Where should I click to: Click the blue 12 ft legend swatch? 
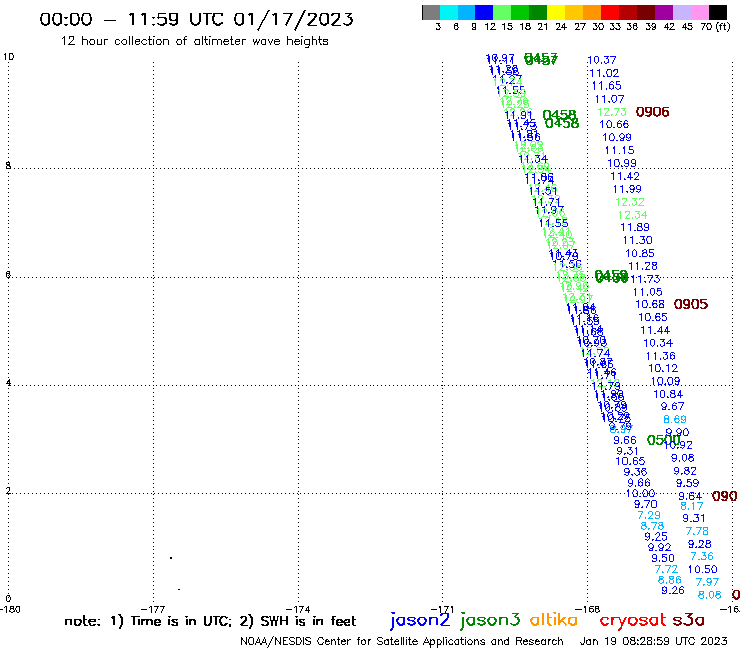pyautogui.click(x=484, y=12)
